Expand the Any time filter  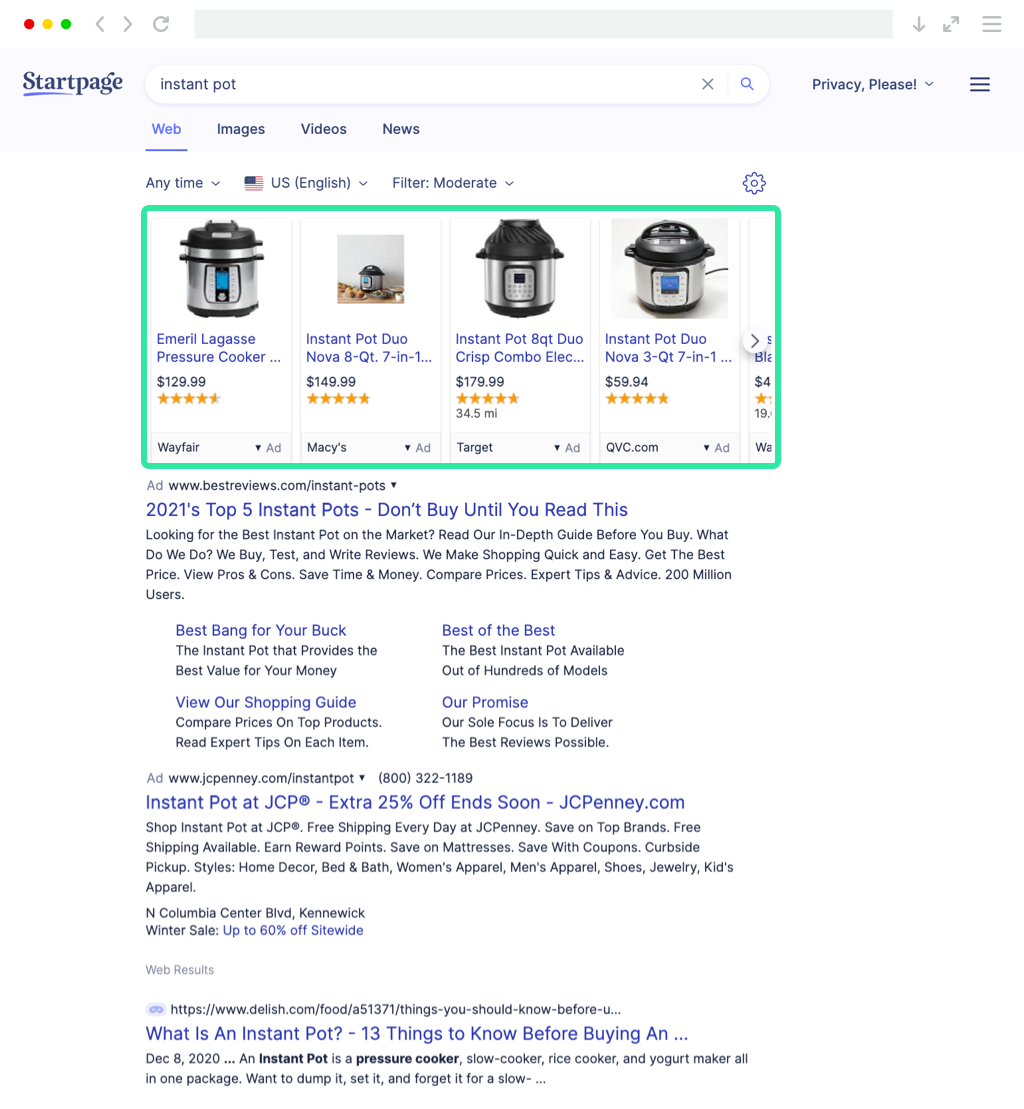click(x=183, y=183)
